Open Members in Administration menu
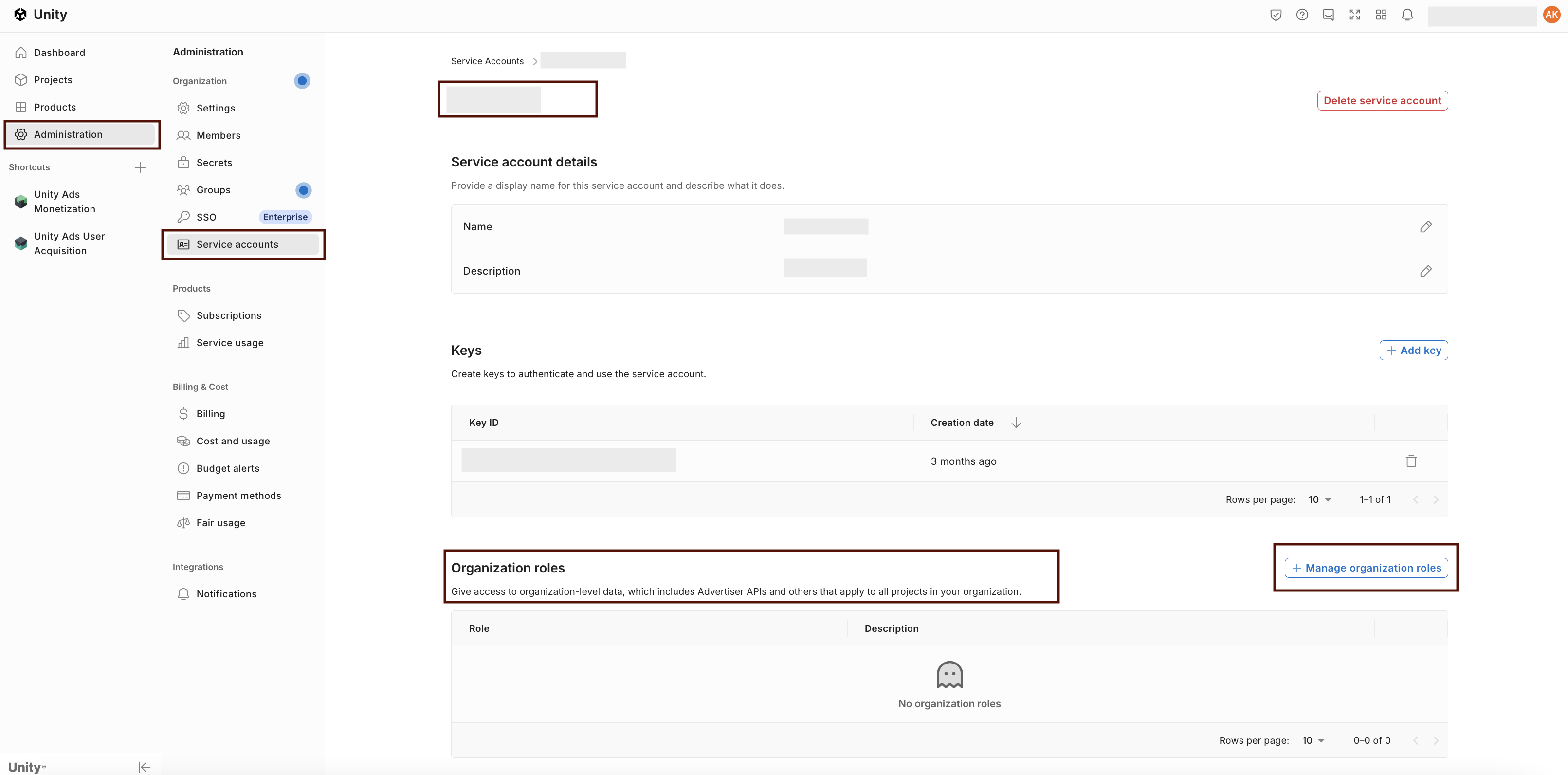Viewport: 1568px width, 775px height. pyautogui.click(x=218, y=135)
